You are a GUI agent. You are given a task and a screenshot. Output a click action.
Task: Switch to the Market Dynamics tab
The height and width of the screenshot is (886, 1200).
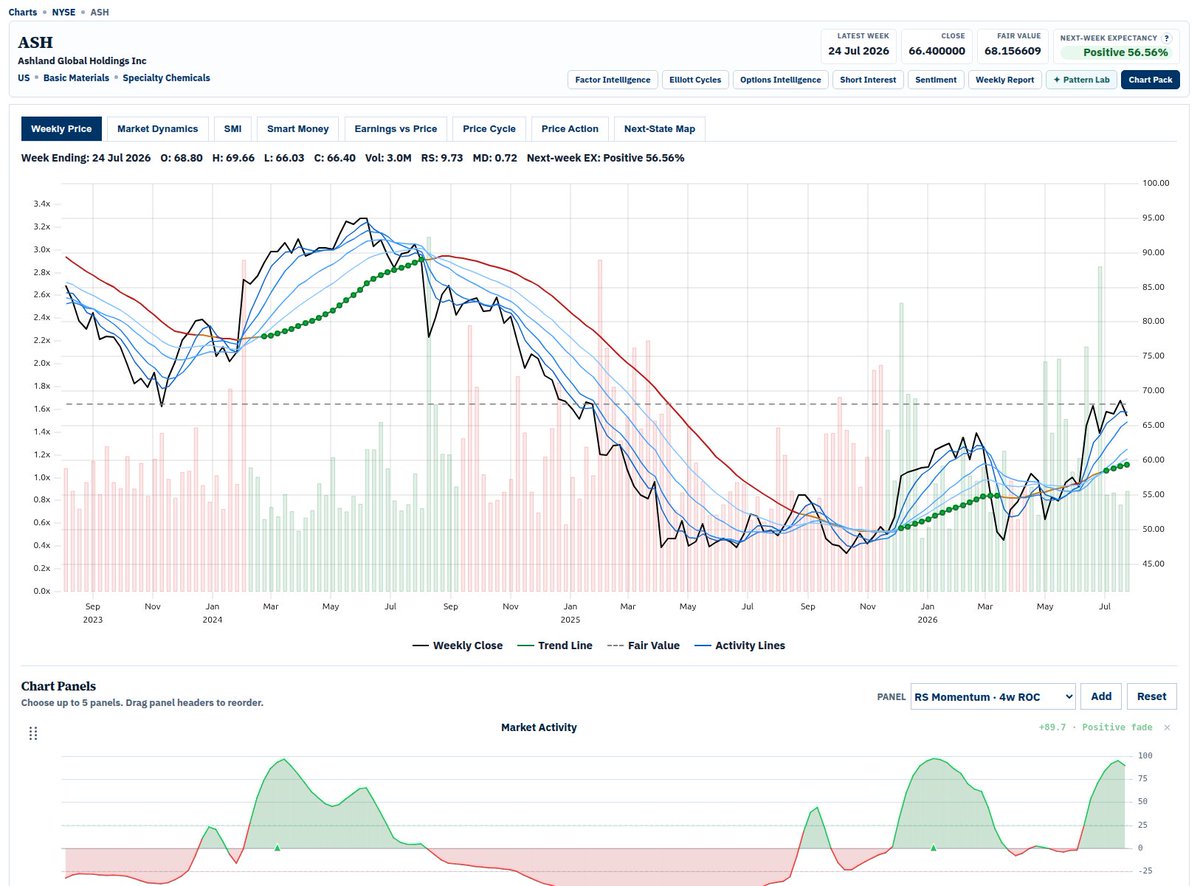pos(158,129)
